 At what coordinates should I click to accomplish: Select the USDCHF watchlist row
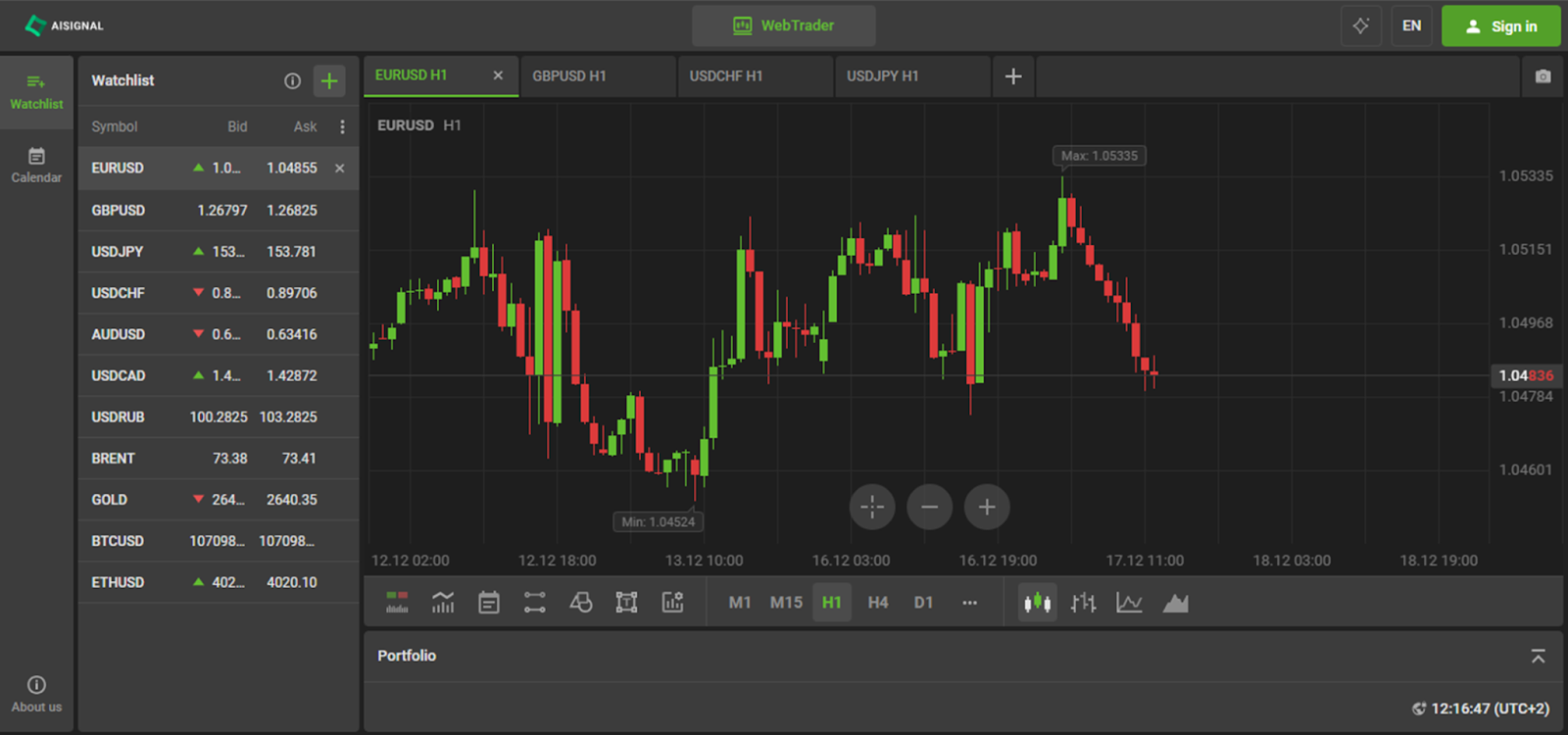219,293
